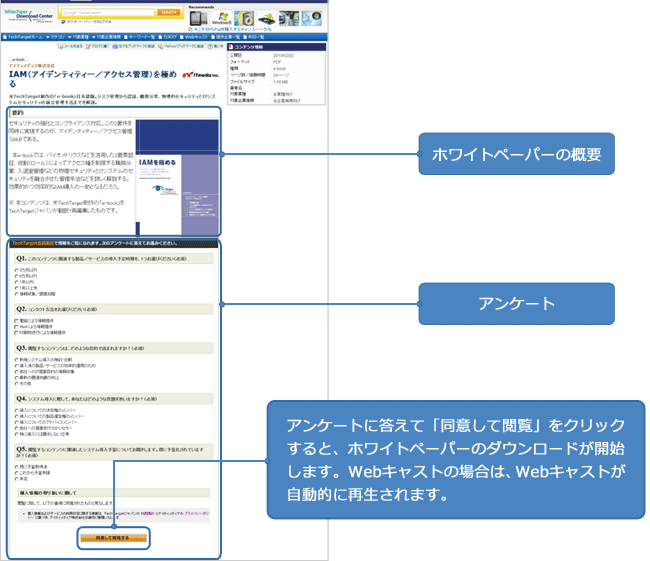Click the ITmedia Inc. logo

pyautogui.click(x=201, y=75)
